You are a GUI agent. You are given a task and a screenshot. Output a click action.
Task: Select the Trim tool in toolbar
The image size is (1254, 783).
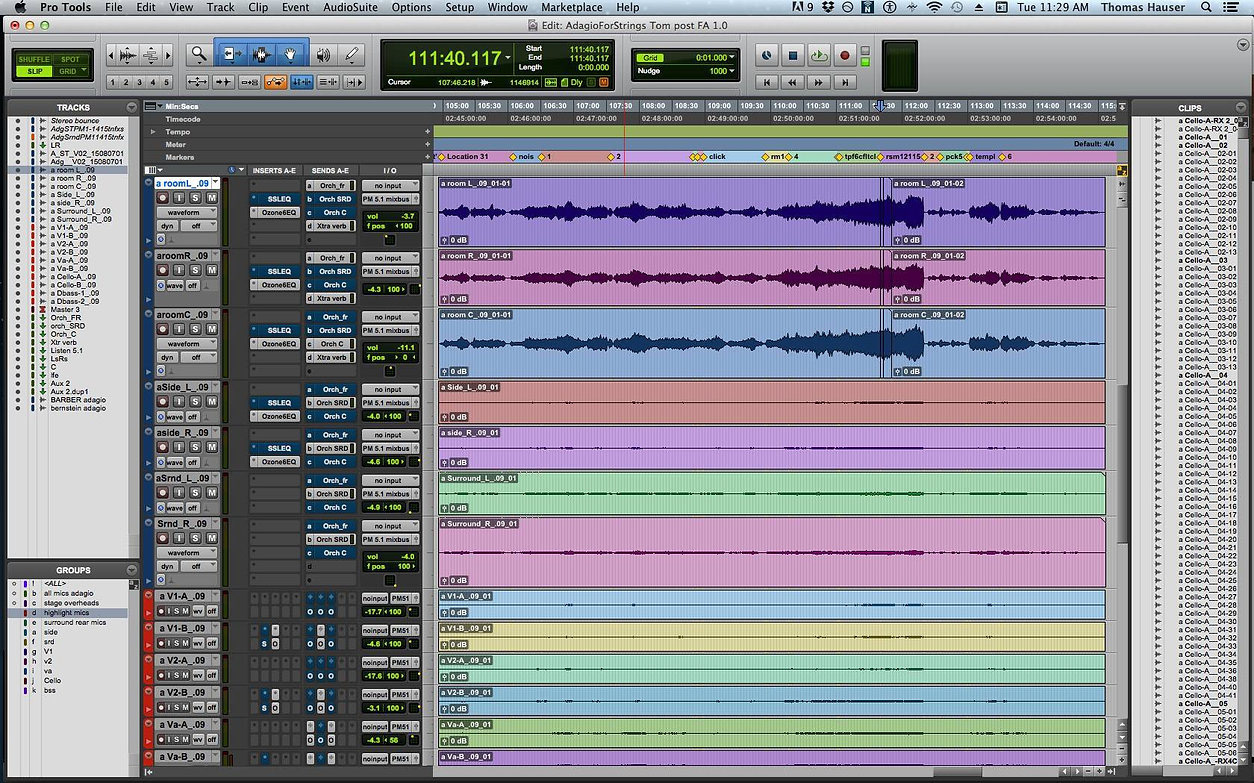pos(231,55)
